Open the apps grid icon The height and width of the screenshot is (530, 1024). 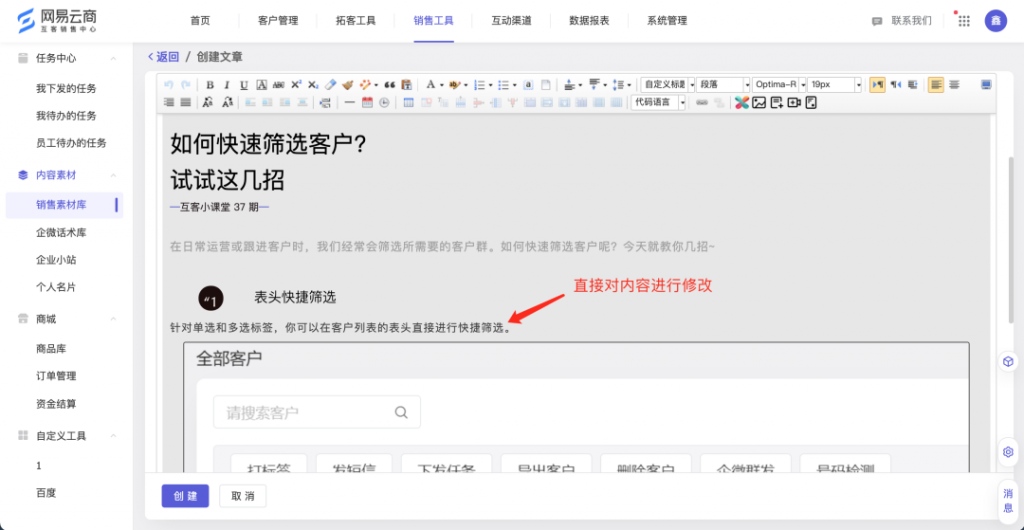coord(964,21)
